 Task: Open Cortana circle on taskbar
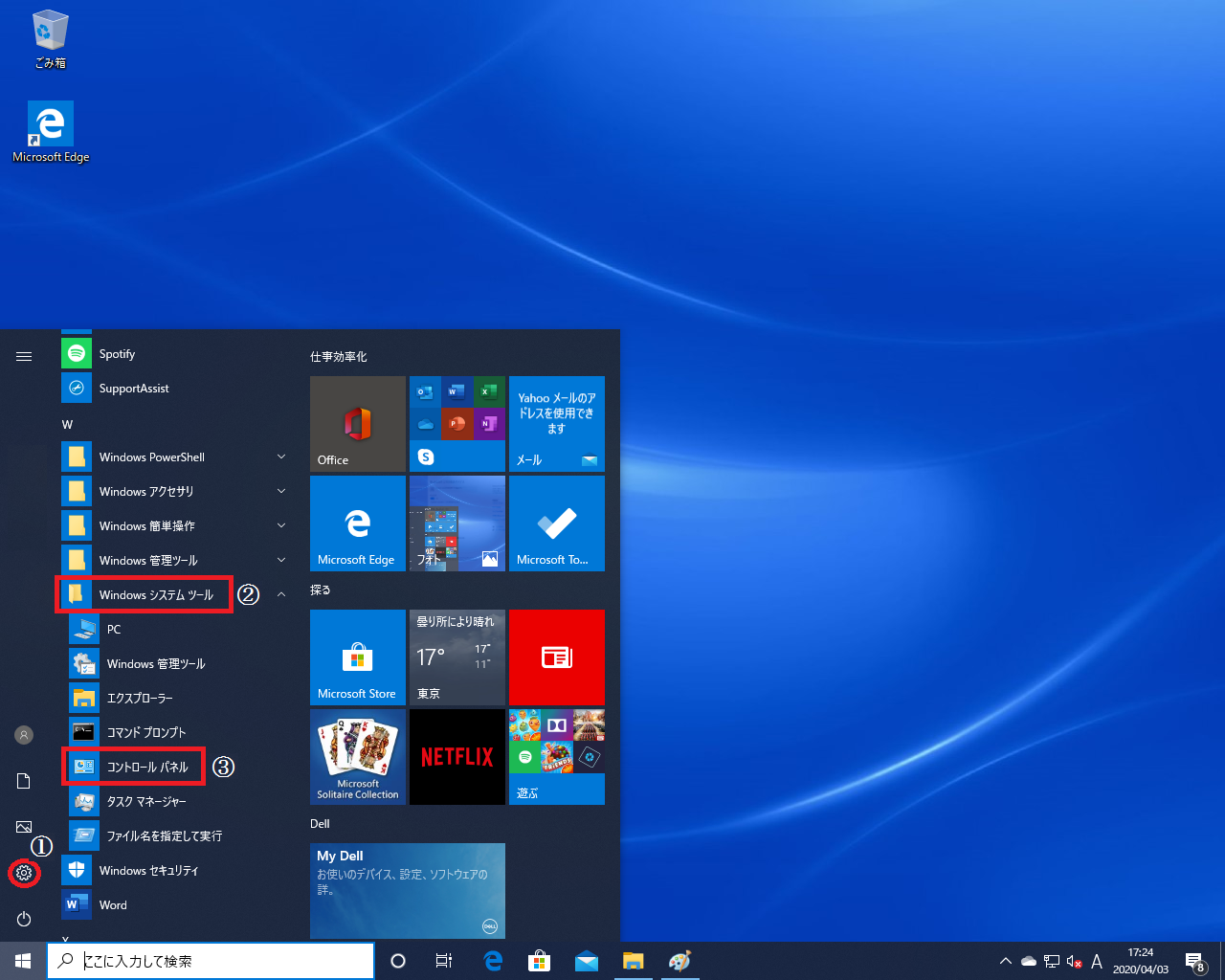coord(398,961)
